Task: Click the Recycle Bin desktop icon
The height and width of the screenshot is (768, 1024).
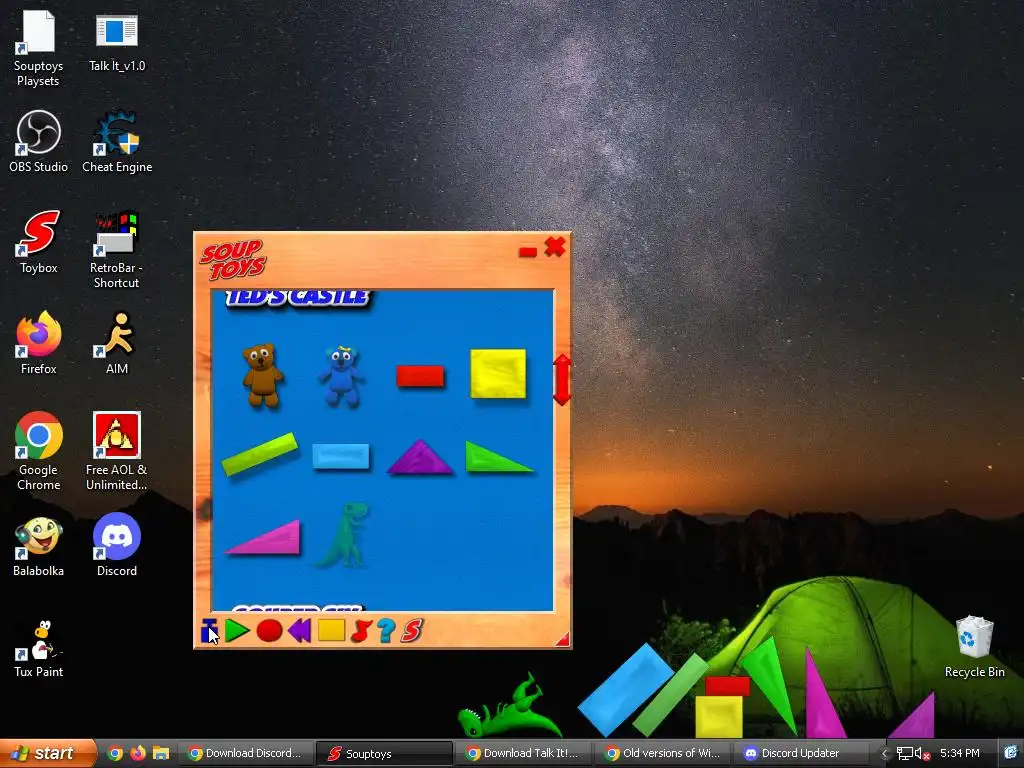Action: click(974, 647)
